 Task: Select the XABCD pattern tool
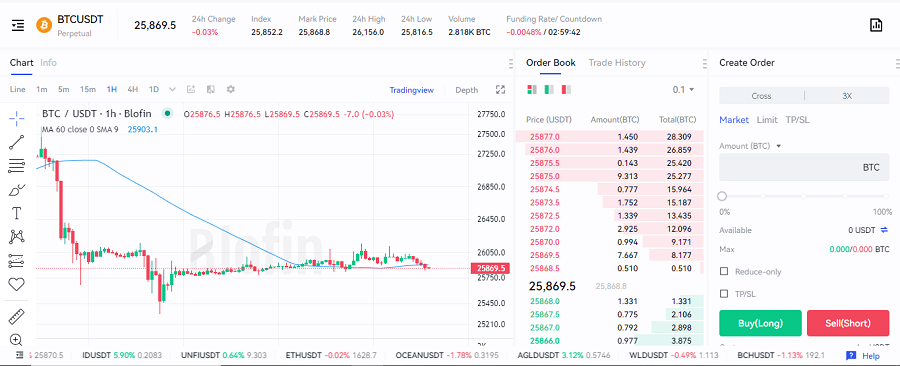point(17,236)
